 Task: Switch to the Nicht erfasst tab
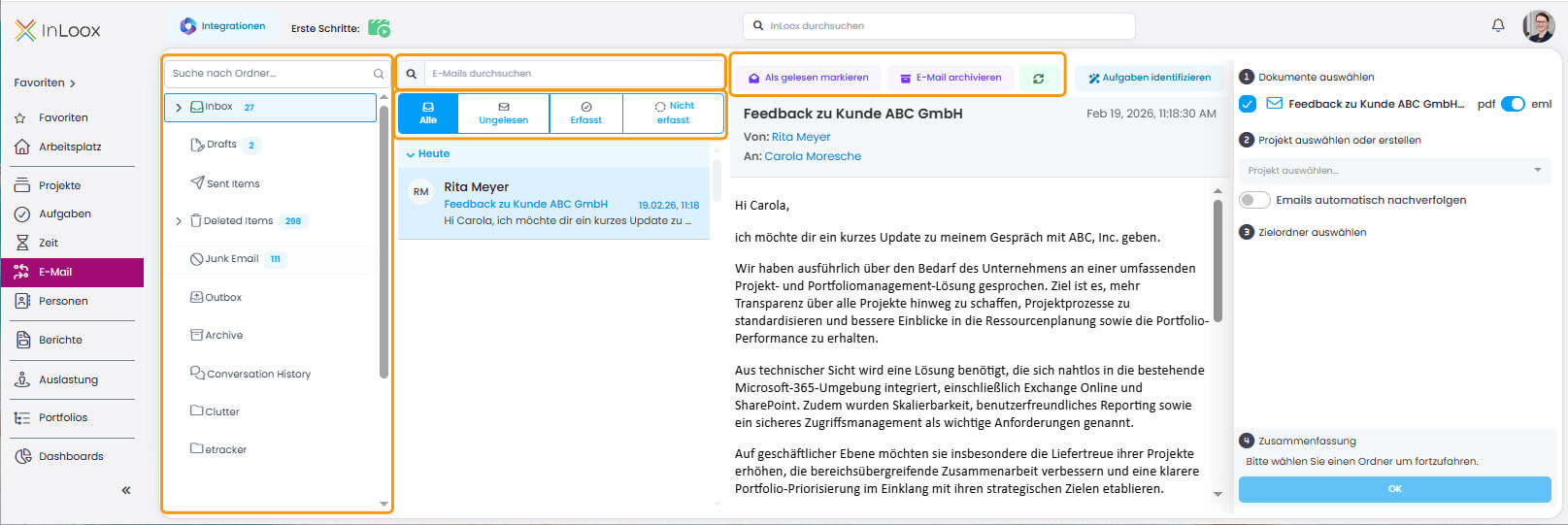[674, 114]
